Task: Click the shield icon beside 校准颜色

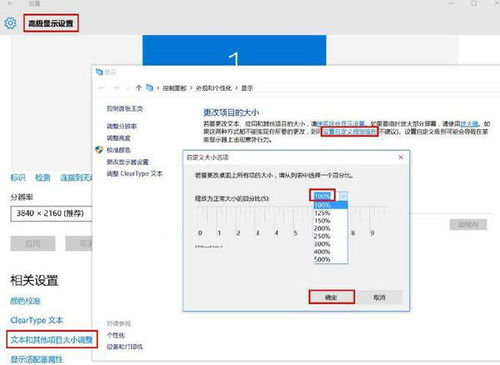Action: point(99,150)
